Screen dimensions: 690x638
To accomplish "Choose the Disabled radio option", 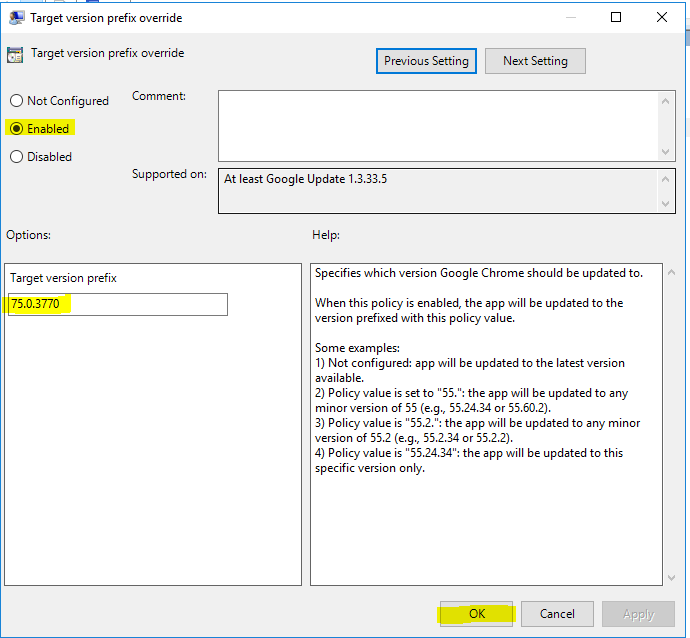I will pyautogui.click(x=16, y=157).
